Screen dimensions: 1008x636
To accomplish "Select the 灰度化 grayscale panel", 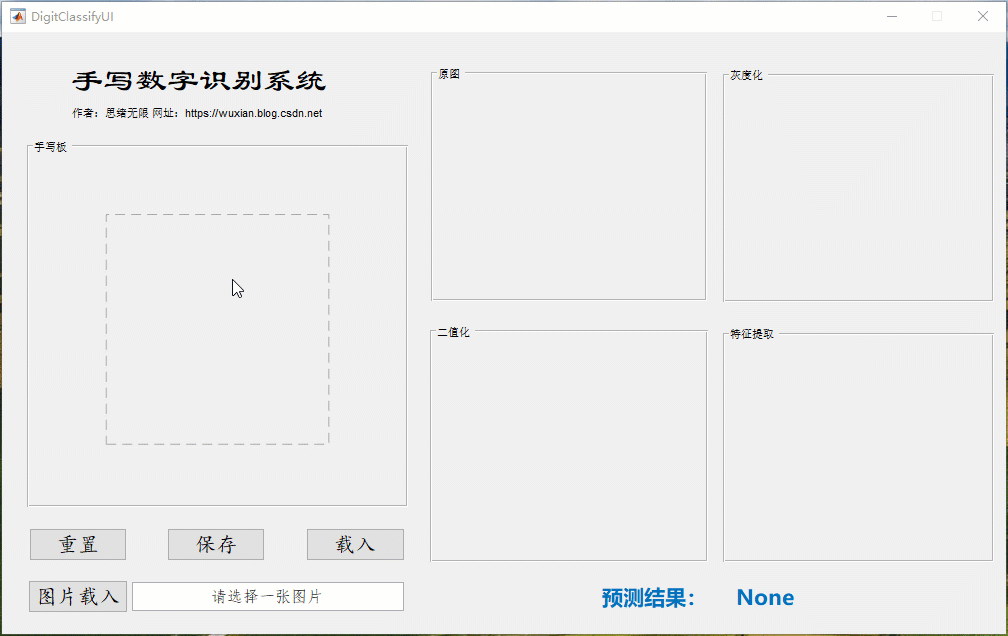I will click(858, 186).
